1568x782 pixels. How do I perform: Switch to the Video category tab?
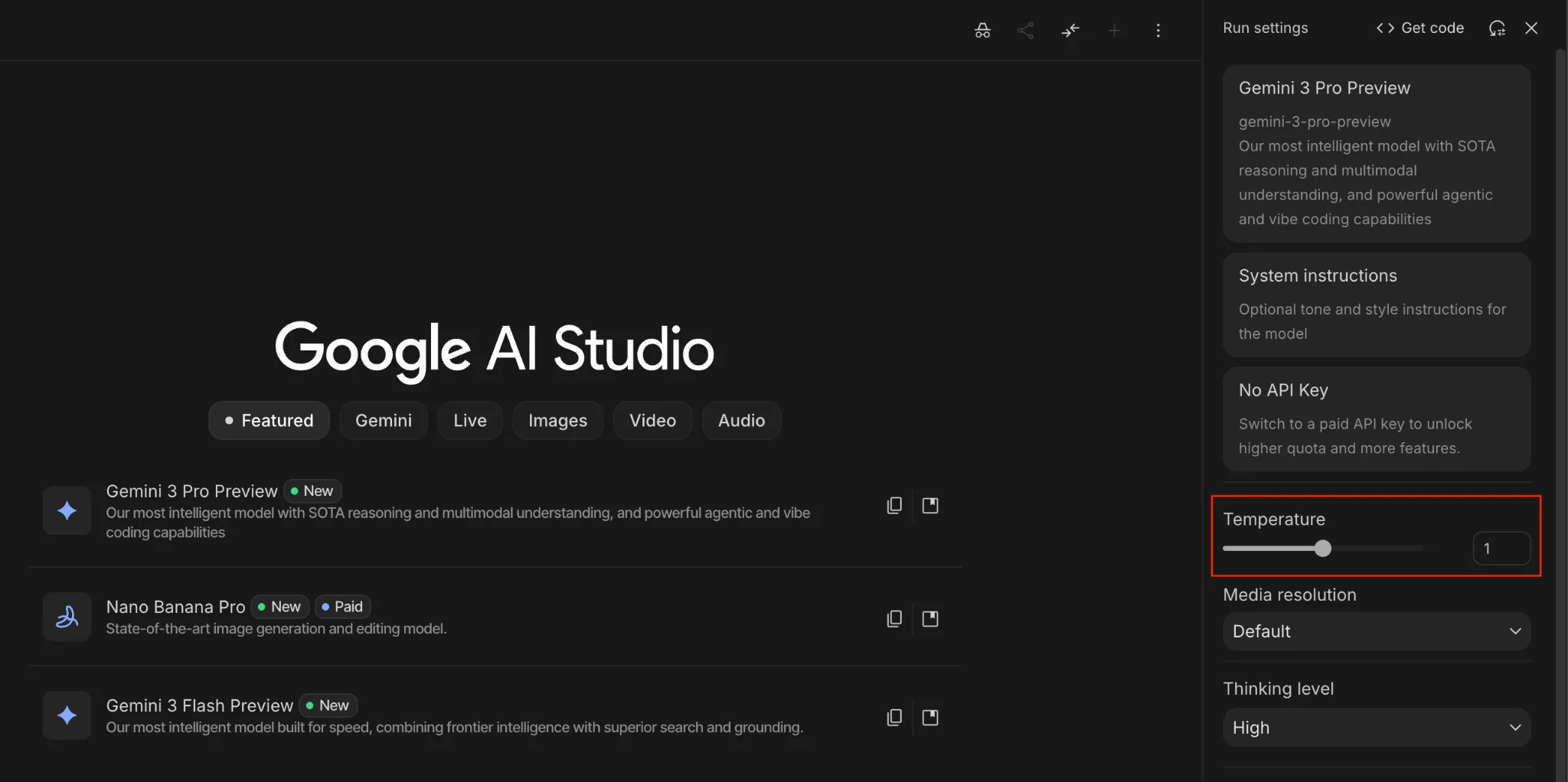pos(652,421)
